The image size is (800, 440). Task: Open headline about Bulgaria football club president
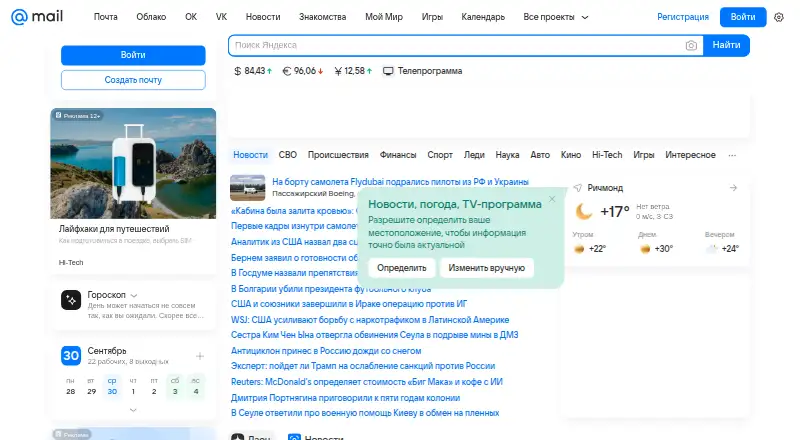click(x=331, y=289)
